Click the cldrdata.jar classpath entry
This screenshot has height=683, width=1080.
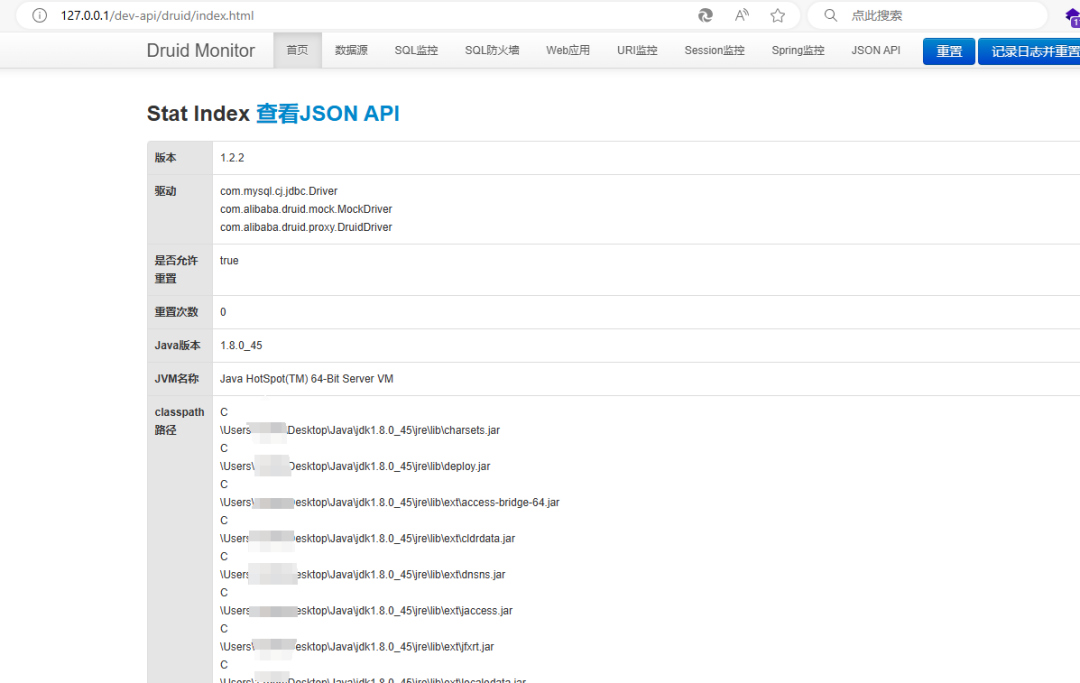pyautogui.click(x=367, y=538)
